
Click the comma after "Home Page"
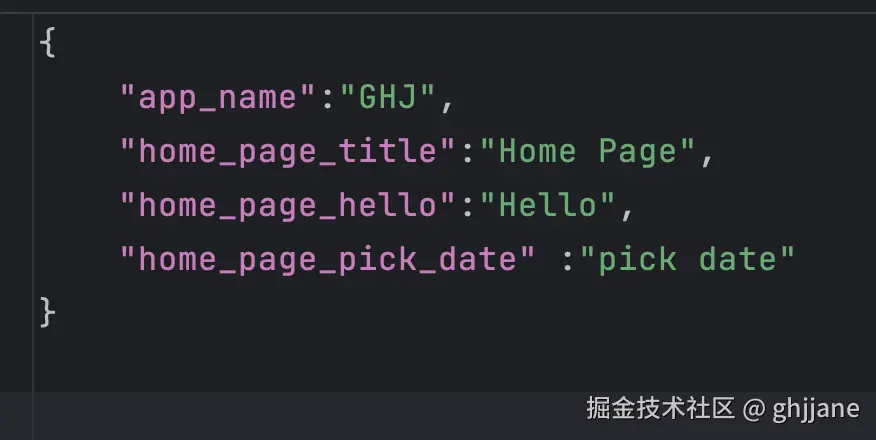point(706,154)
